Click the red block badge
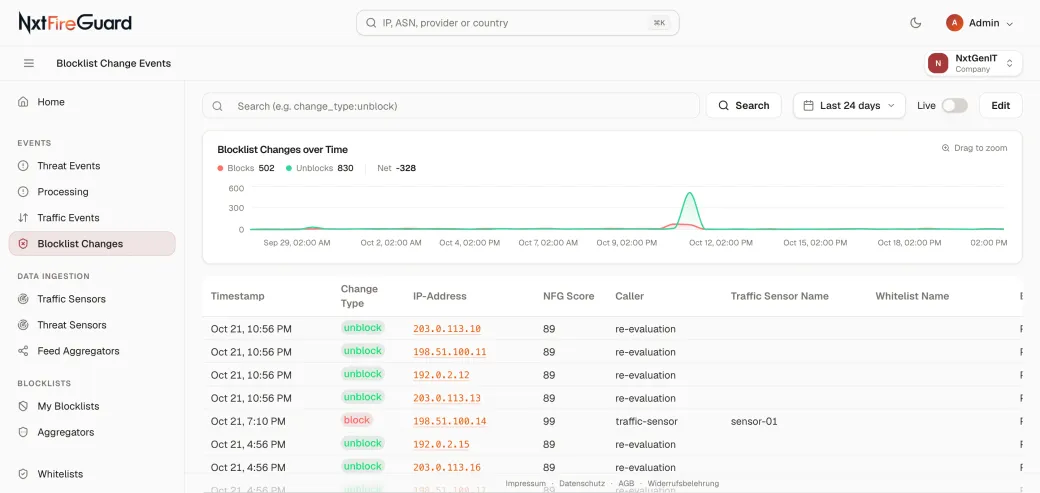This screenshot has height=493, width=1040. [x=357, y=420]
